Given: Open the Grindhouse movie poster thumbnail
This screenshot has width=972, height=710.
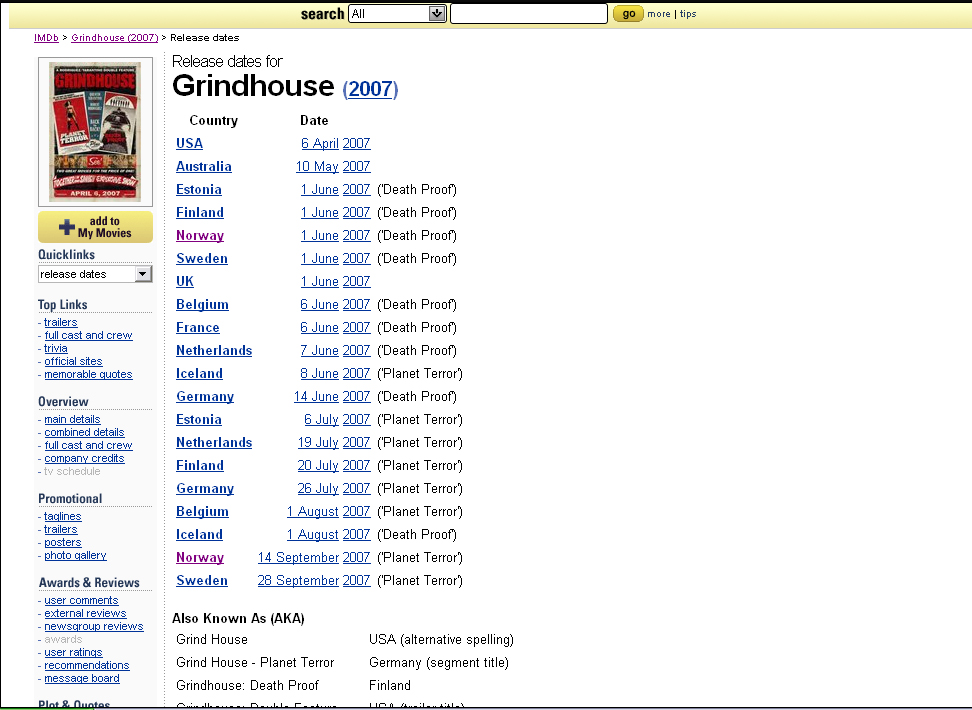Looking at the screenshot, I should click(x=95, y=131).
